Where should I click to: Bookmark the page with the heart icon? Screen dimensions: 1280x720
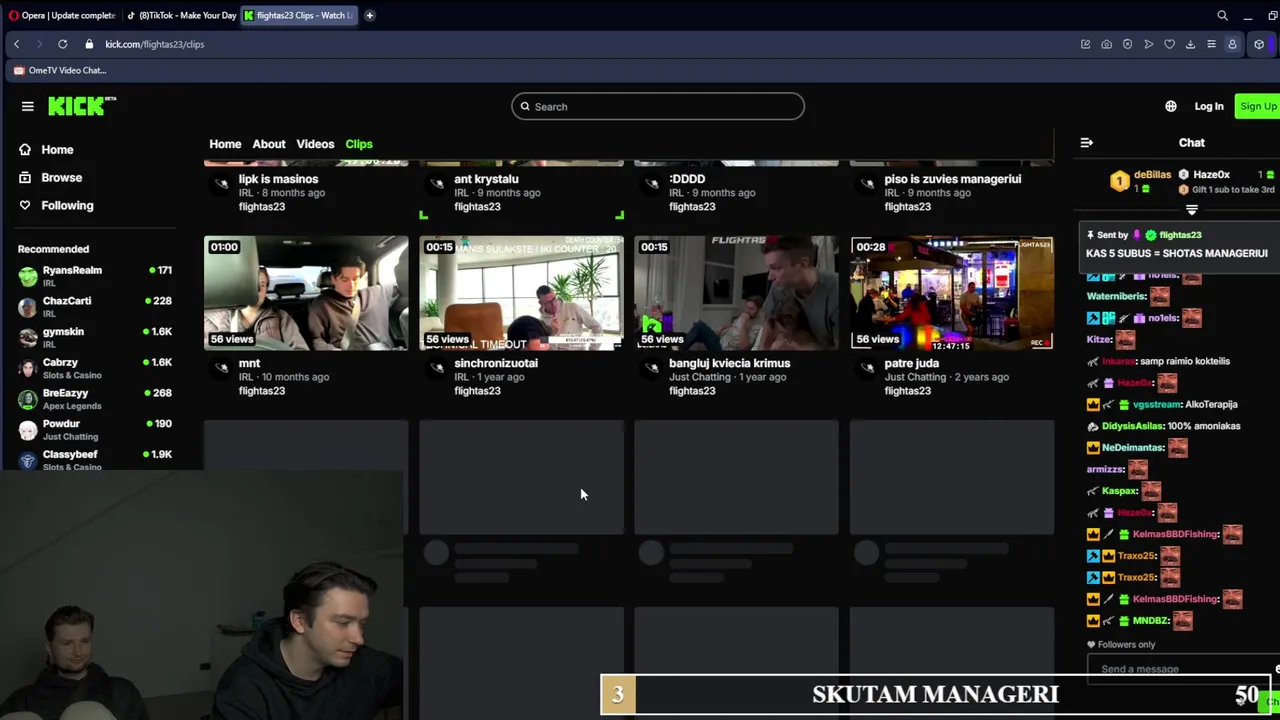1169,44
